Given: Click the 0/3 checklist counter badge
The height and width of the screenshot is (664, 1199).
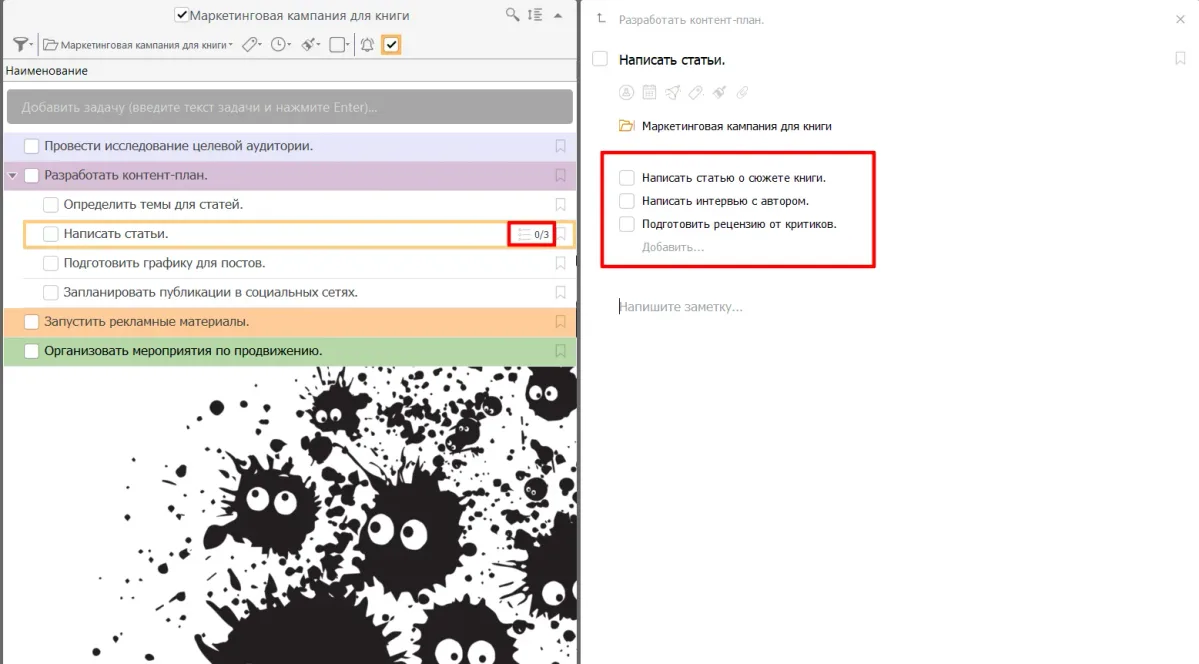Looking at the screenshot, I should [532, 235].
